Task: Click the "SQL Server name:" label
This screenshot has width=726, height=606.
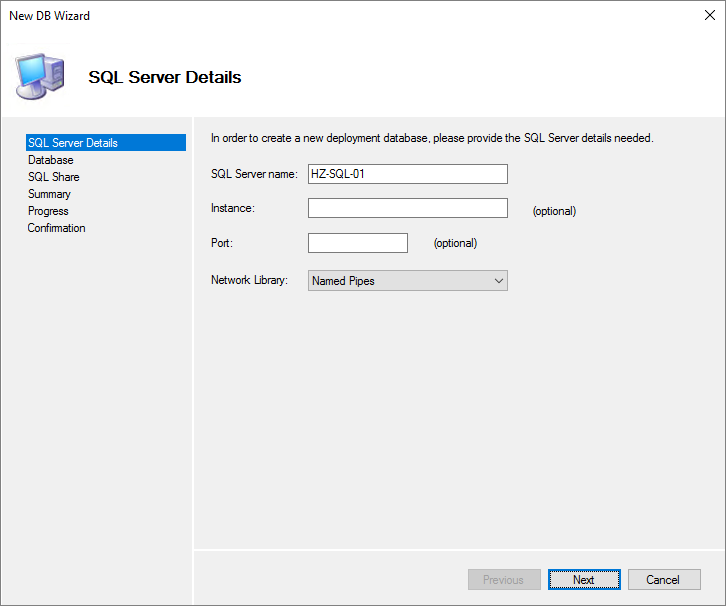Action: pyautogui.click(x=254, y=174)
